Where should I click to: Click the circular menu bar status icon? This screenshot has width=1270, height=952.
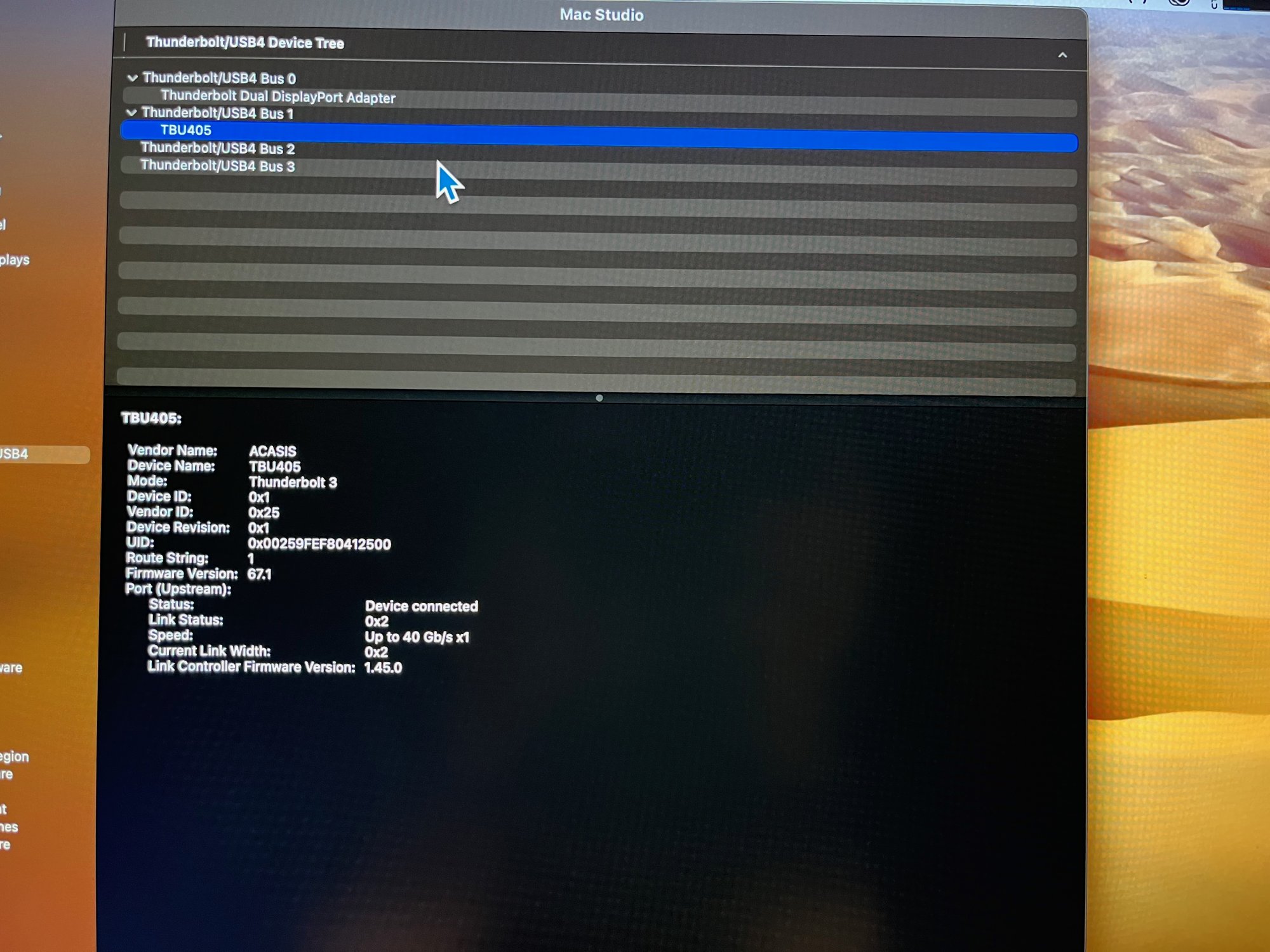point(1179,3)
